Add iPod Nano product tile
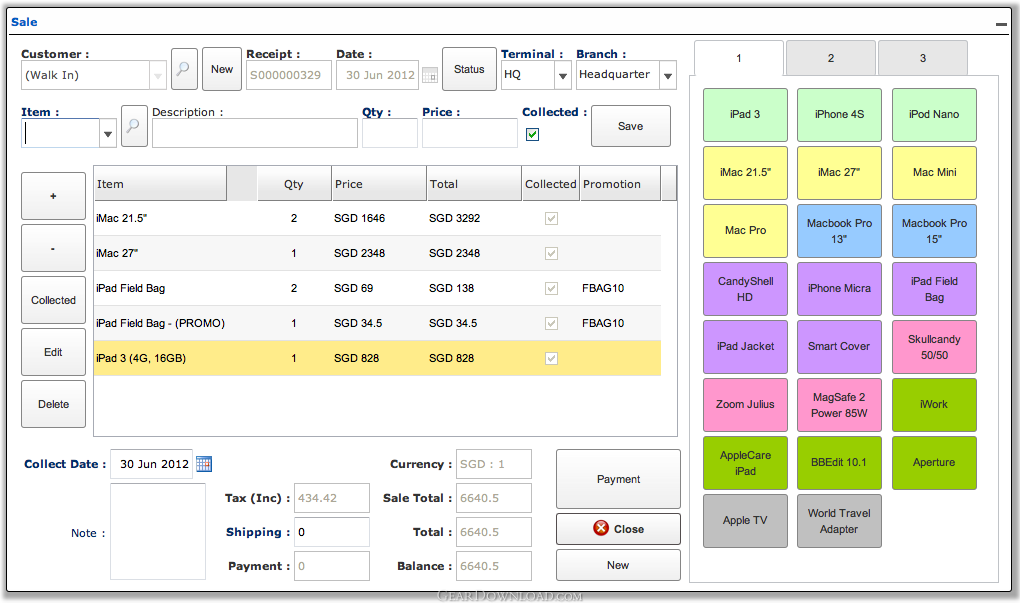Screen dimensions: 1020x604 click(934, 114)
